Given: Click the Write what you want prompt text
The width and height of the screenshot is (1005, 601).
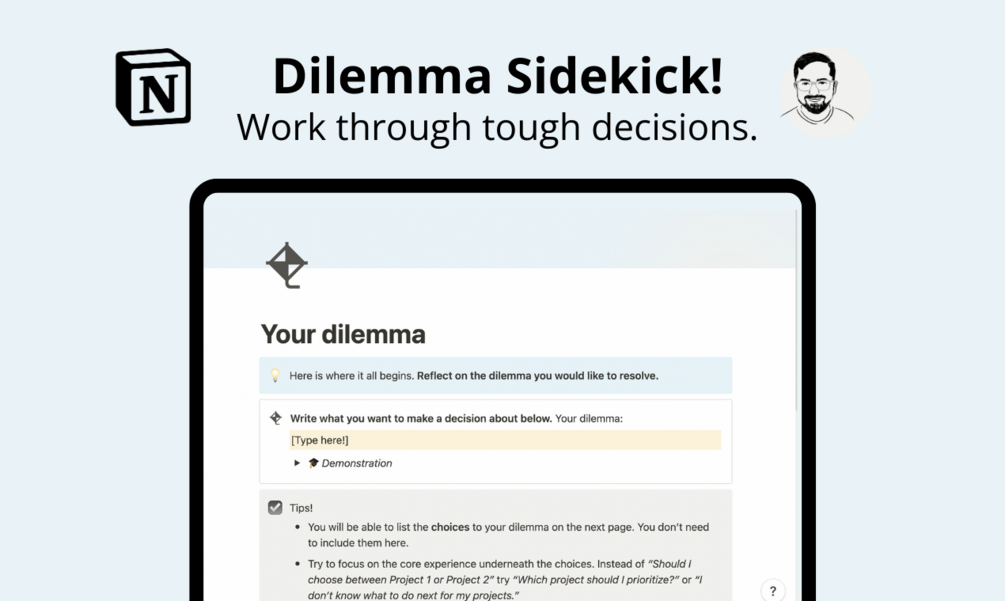Looking at the screenshot, I should tap(421, 418).
